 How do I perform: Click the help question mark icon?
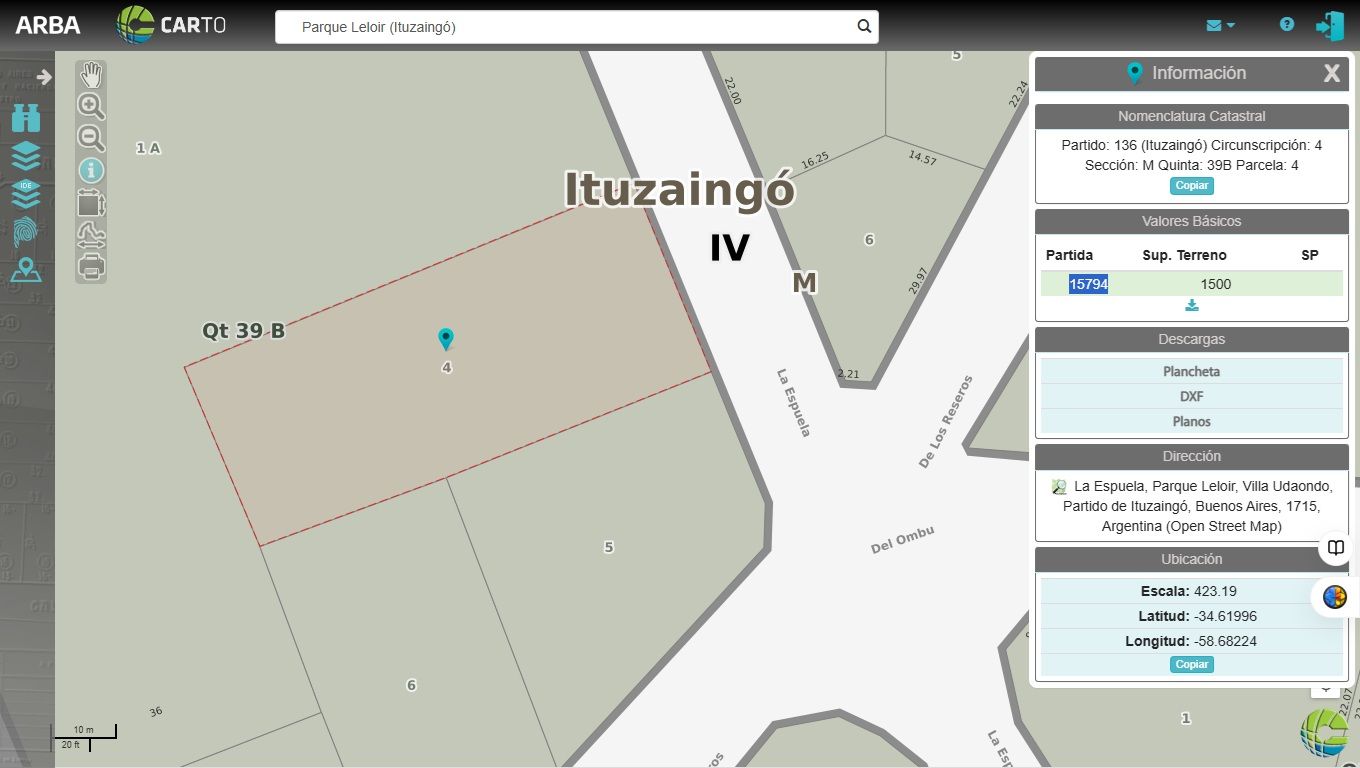(x=1287, y=25)
